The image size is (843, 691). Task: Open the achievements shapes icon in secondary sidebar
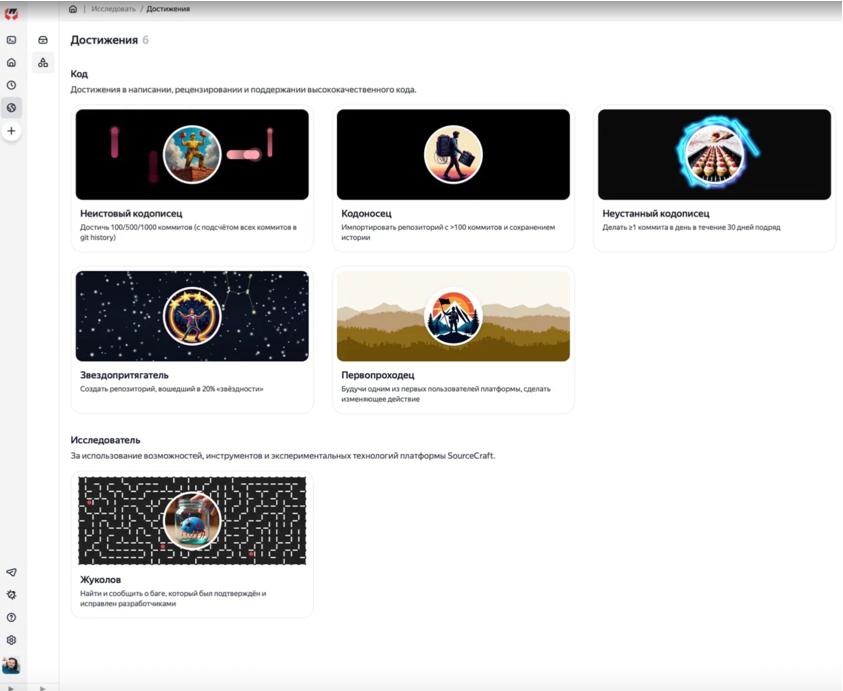coord(43,63)
